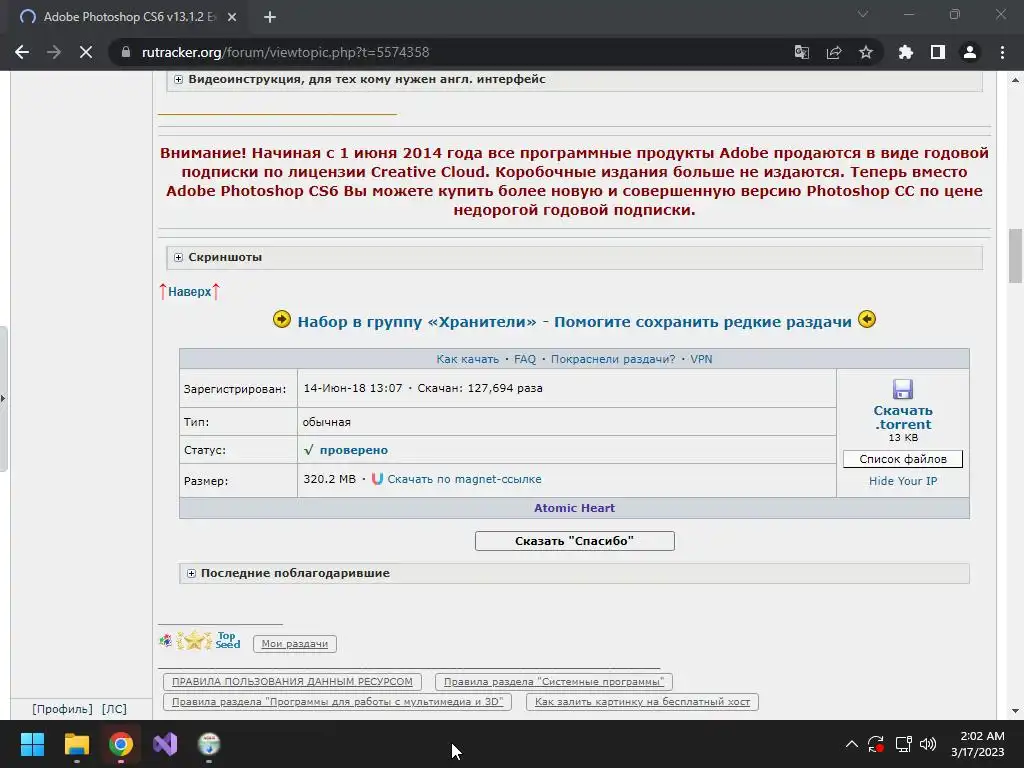Click the globe app icon on taskbar

(209, 744)
